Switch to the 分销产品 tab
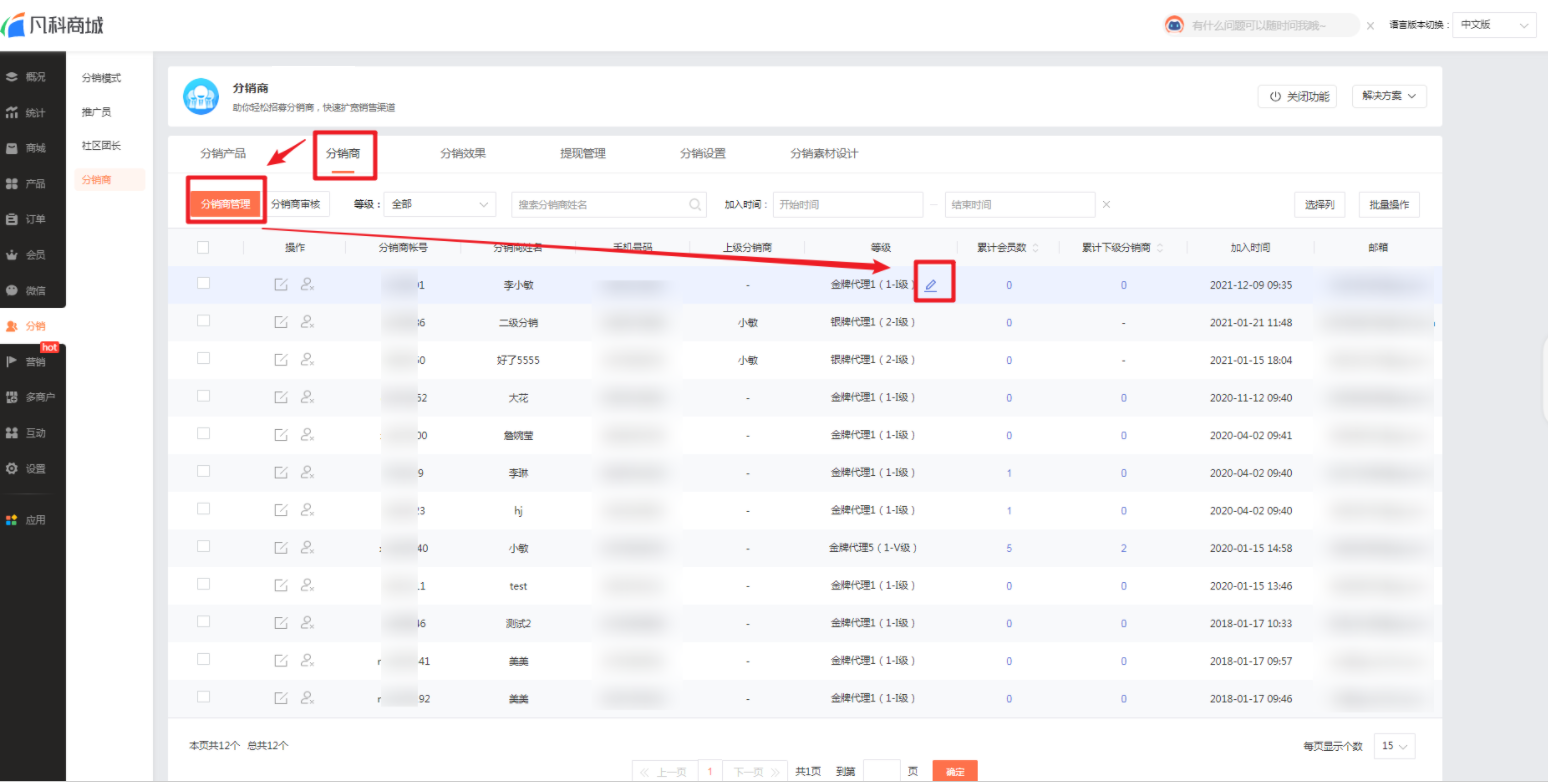The width and height of the screenshot is (1548, 782). tap(223, 154)
